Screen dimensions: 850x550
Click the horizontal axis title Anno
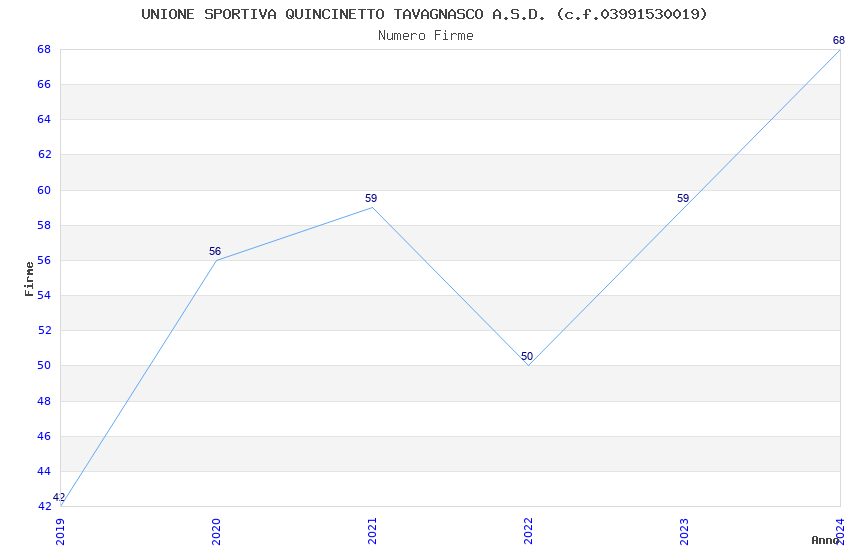(x=825, y=540)
